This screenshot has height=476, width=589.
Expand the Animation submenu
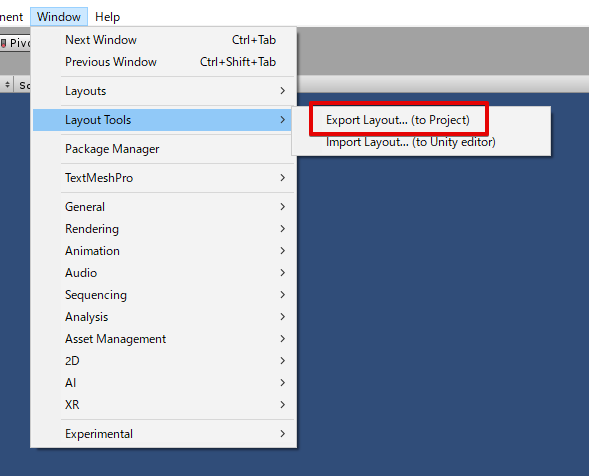pos(163,251)
